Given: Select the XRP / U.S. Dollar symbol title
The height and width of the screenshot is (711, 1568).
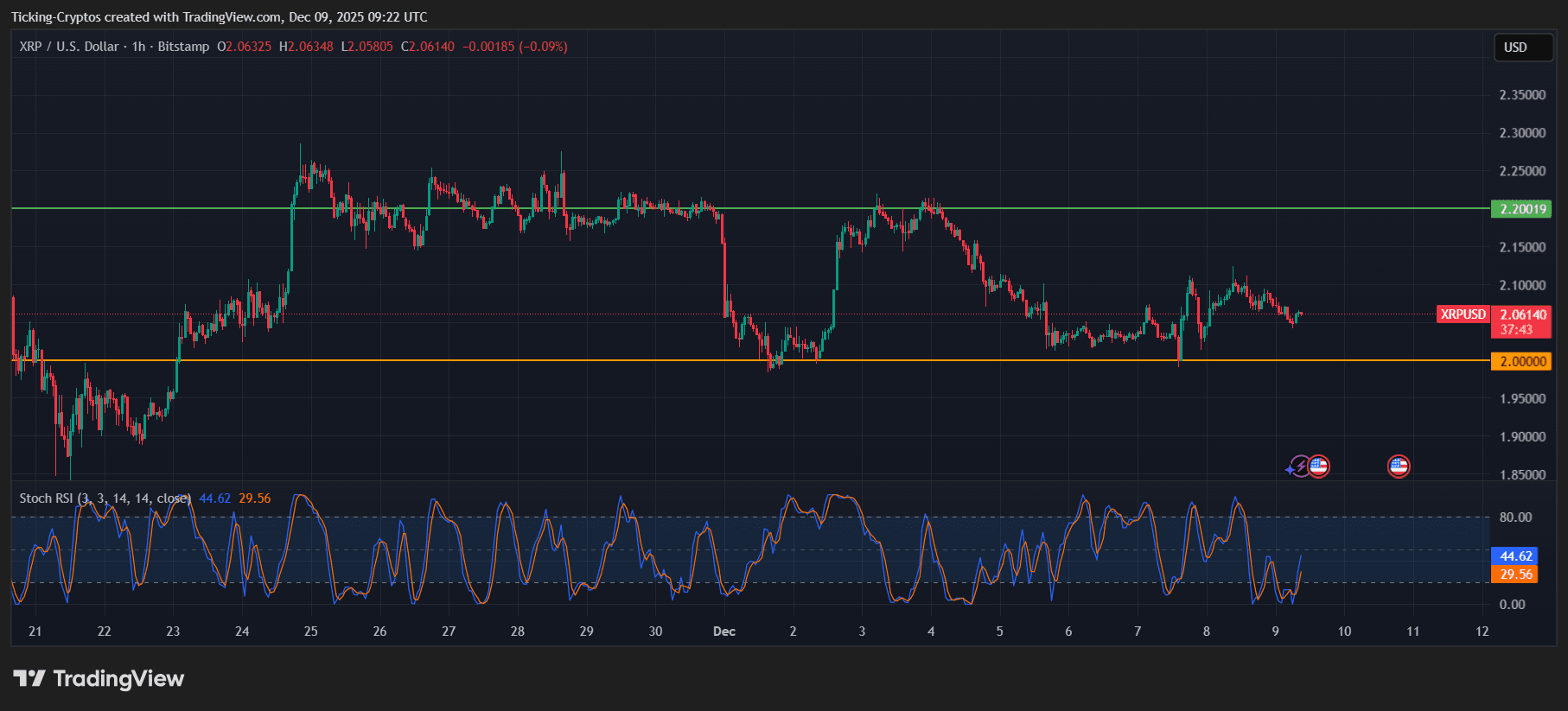Looking at the screenshot, I should [x=69, y=47].
